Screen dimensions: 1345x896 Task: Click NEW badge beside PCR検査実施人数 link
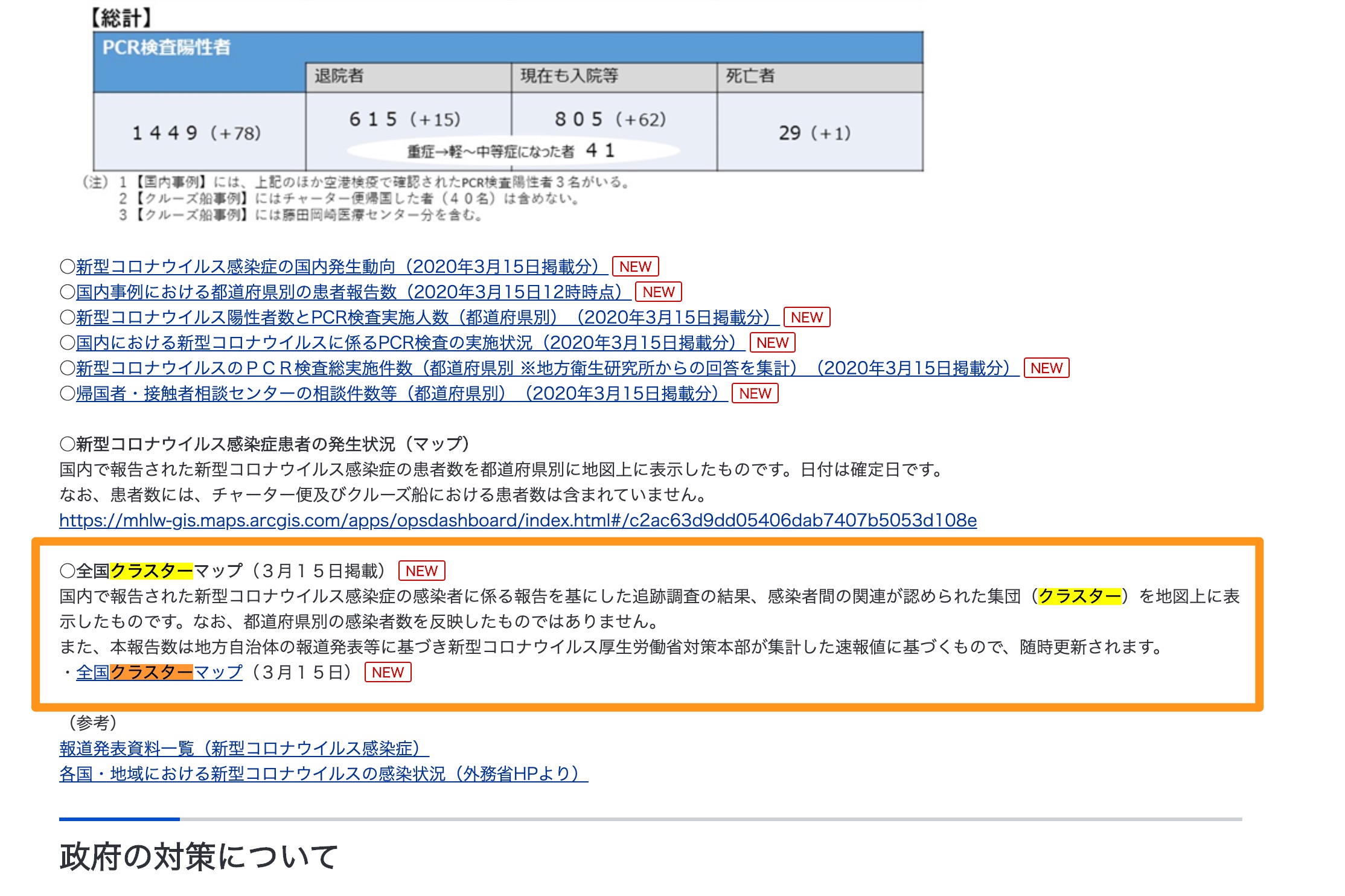(807, 318)
